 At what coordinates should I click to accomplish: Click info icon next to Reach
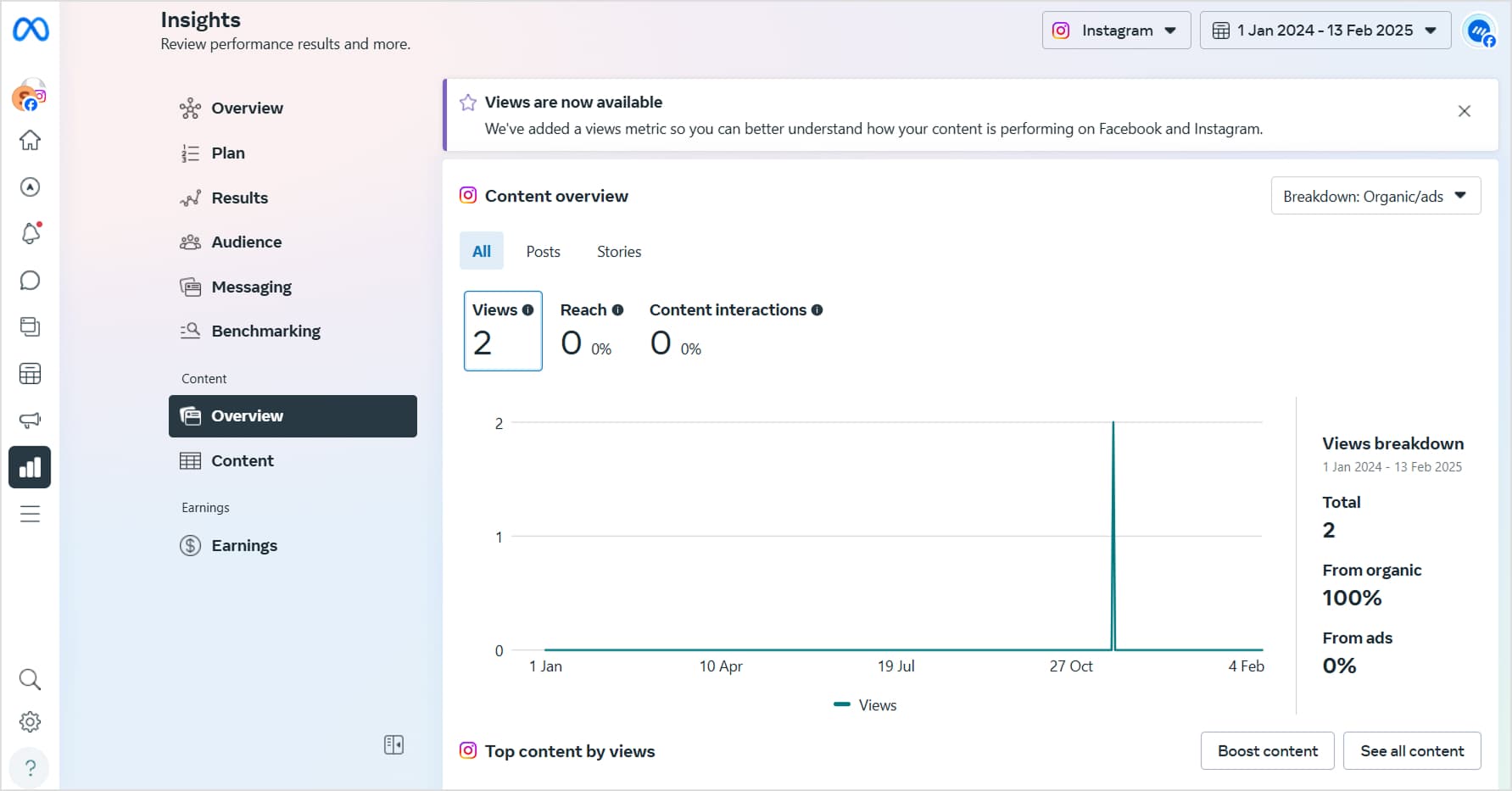click(617, 310)
